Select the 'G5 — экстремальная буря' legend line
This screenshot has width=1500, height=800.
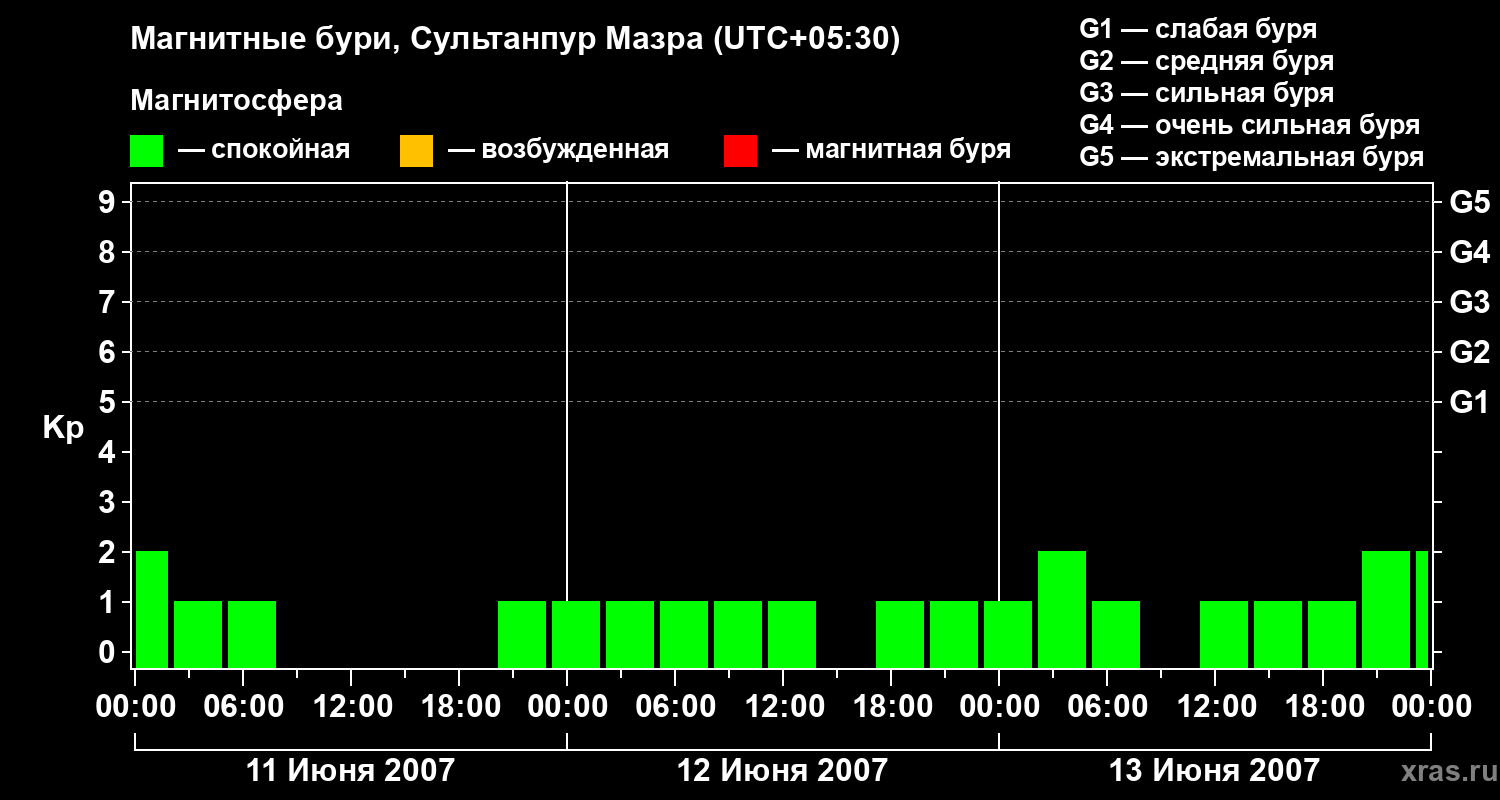pyautogui.click(x=1252, y=157)
